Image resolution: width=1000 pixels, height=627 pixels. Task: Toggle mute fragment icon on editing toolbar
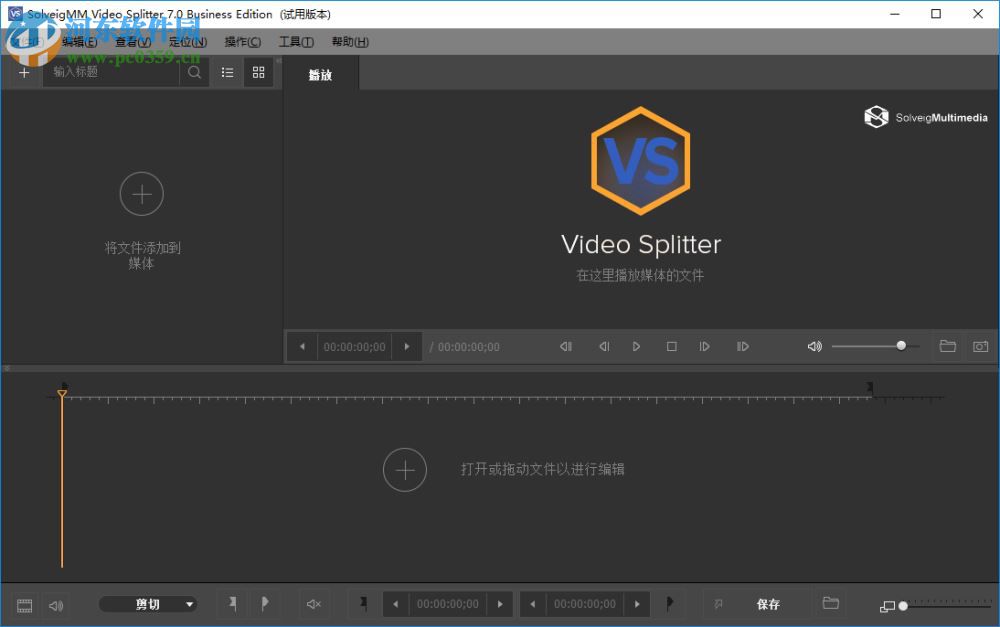point(314,604)
